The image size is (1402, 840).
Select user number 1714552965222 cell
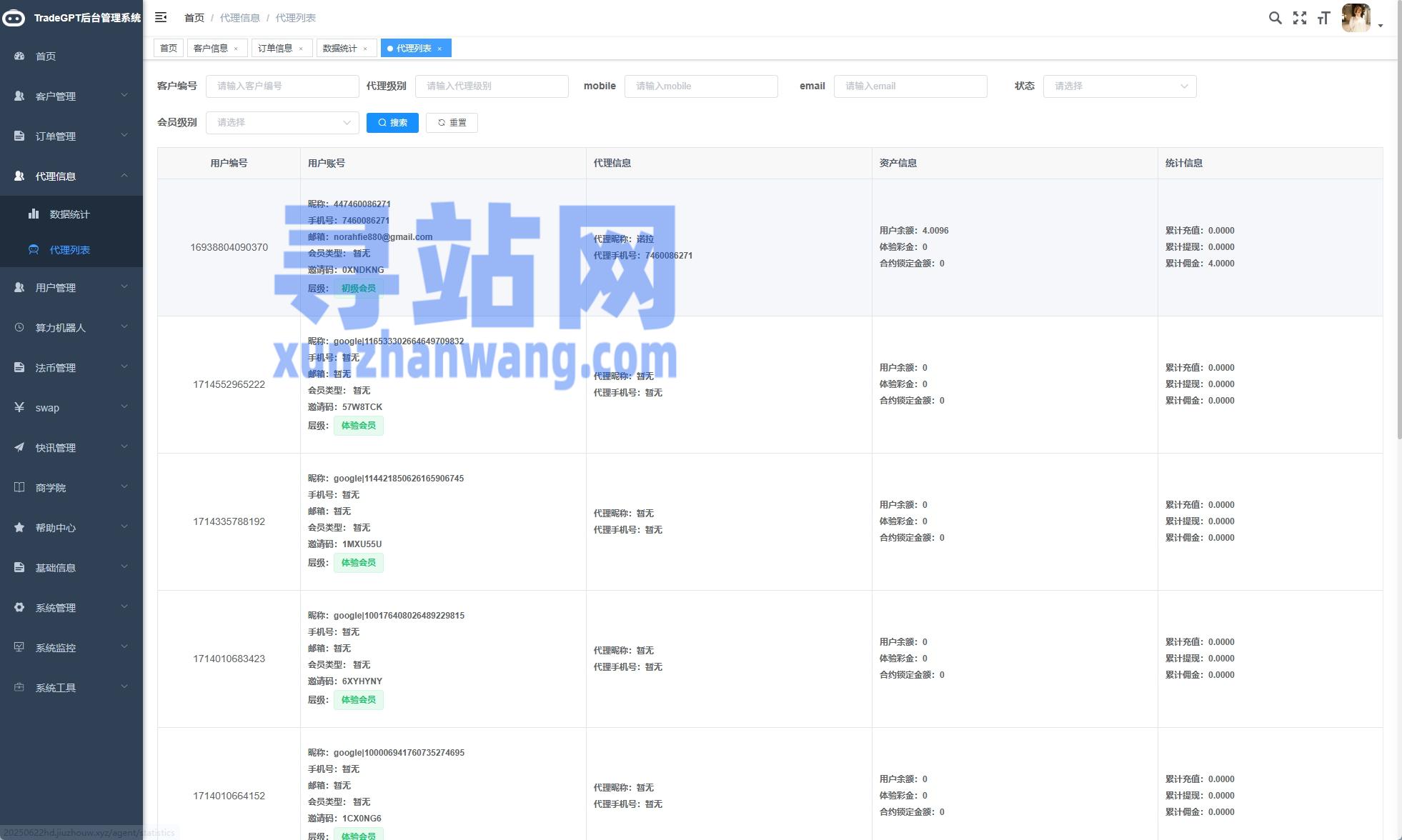(x=229, y=384)
